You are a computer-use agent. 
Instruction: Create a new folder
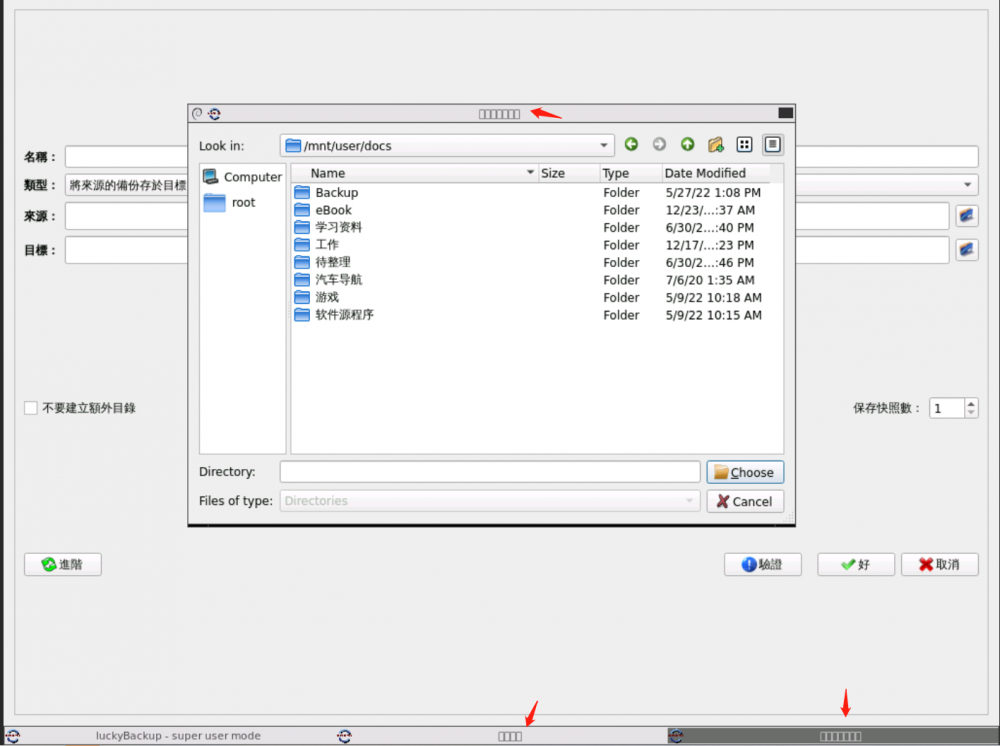click(x=716, y=145)
